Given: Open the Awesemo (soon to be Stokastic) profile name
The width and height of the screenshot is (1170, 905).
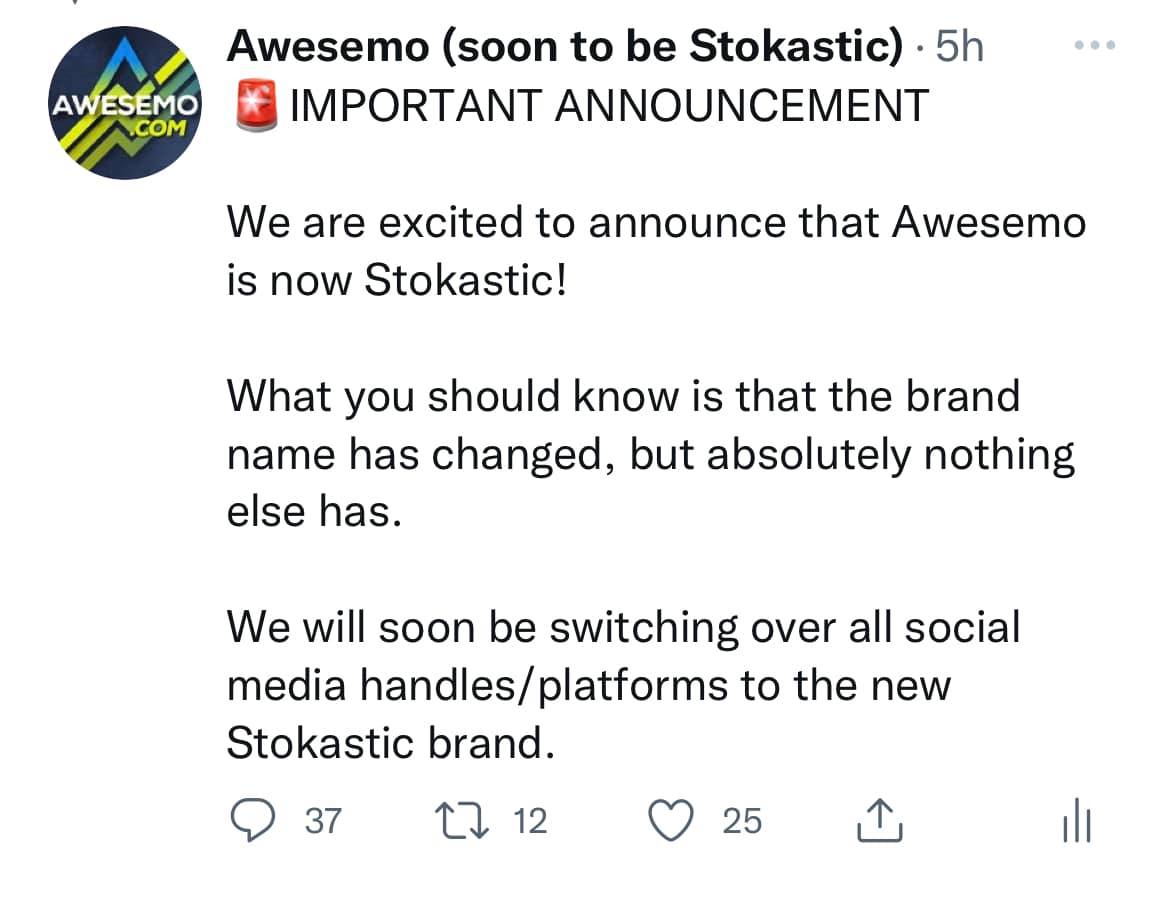Looking at the screenshot, I should (565, 46).
